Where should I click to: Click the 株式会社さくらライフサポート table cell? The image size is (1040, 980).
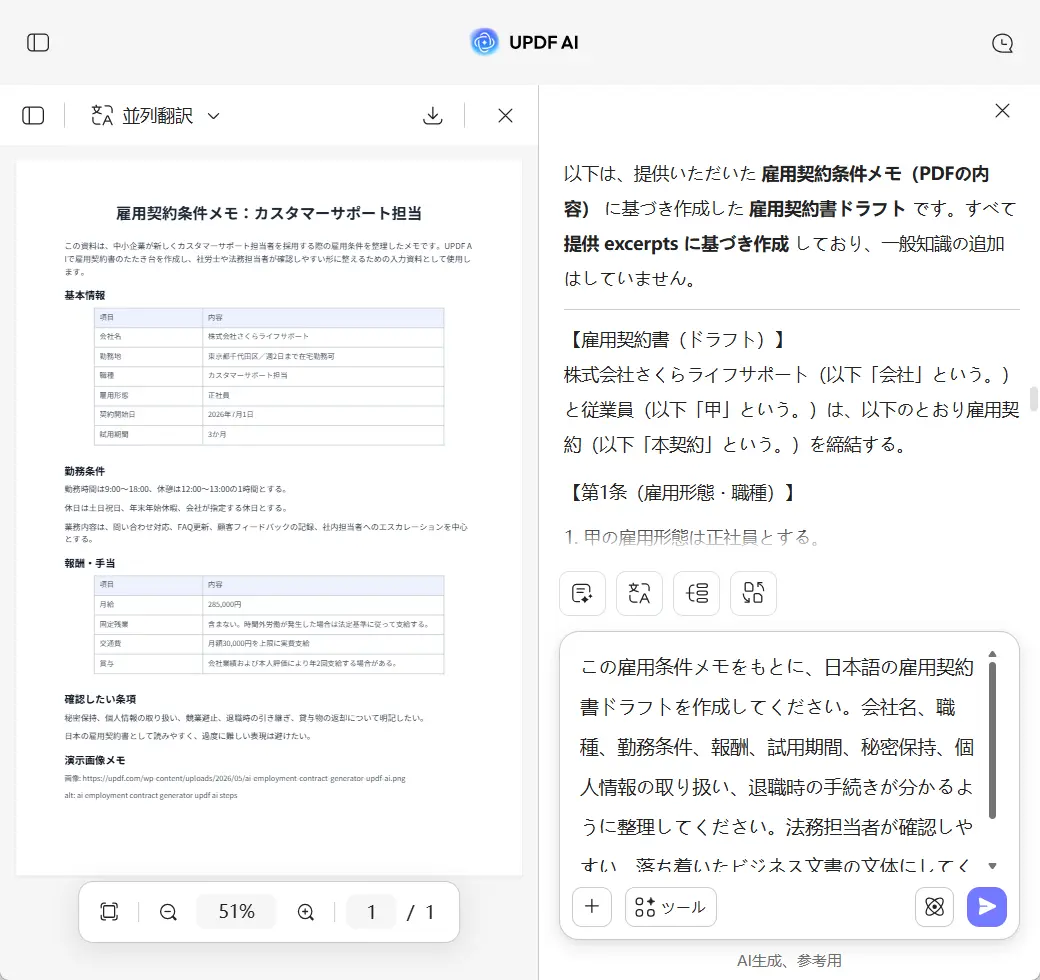(323, 337)
